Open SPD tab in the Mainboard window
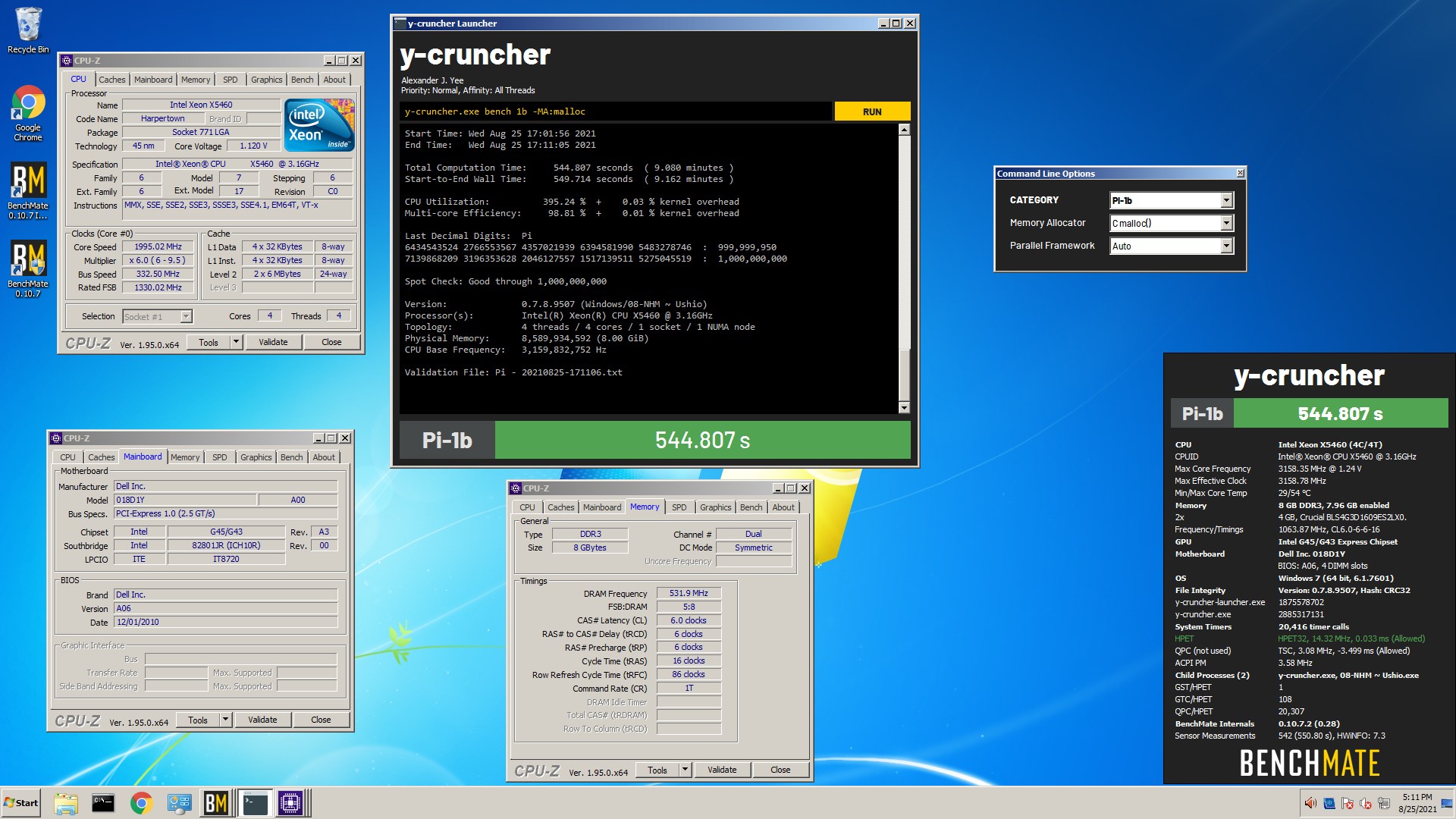The image size is (1456, 819). (x=220, y=457)
